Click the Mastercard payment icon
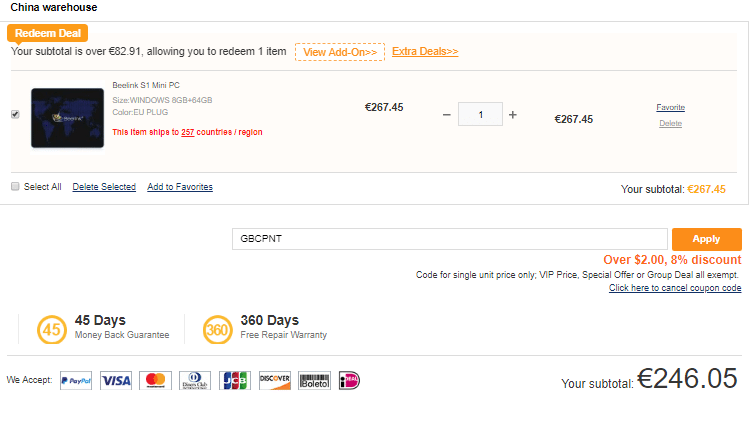Screen dimensions: 750x421 pyautogui.click(x=154, y=380)
